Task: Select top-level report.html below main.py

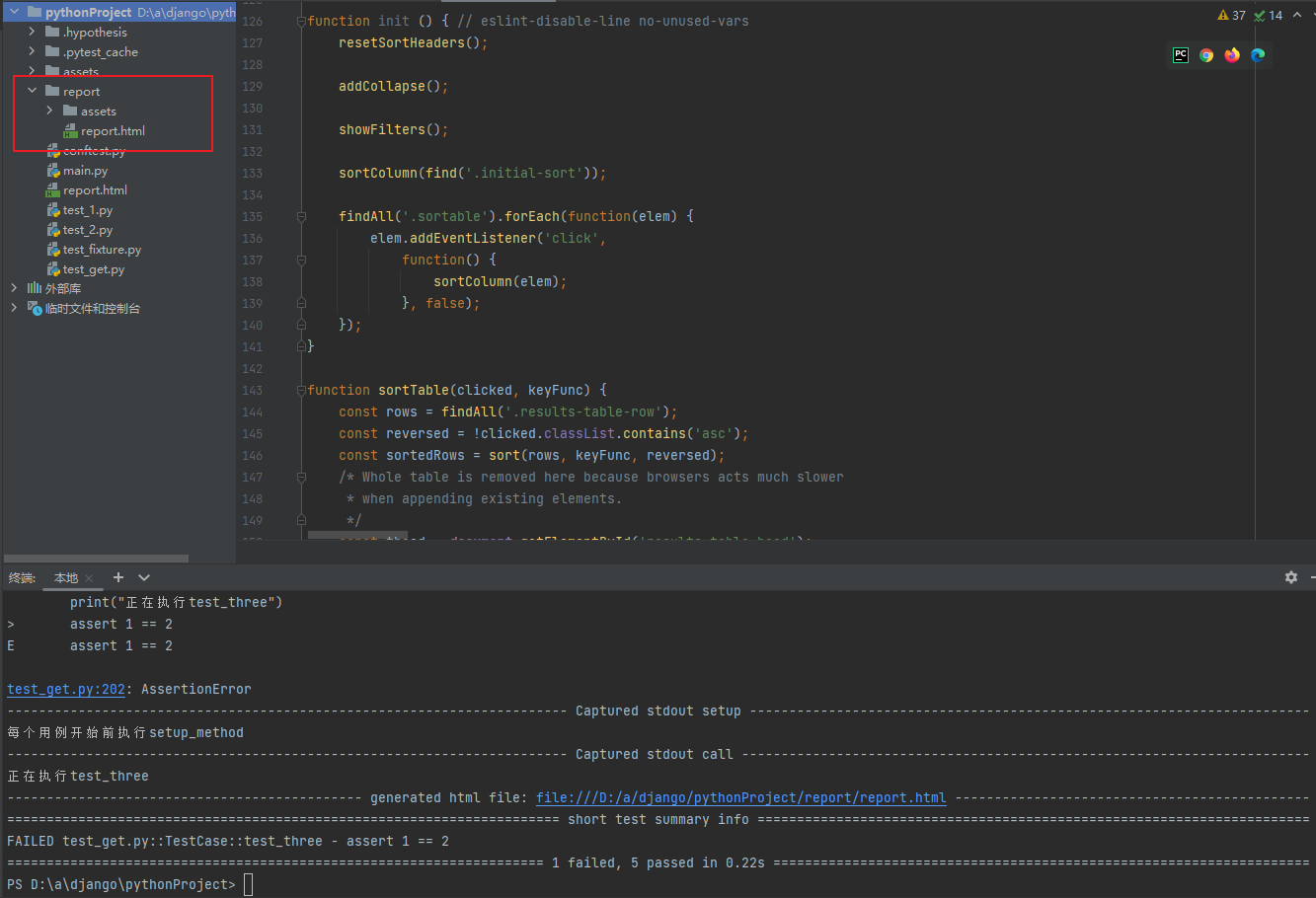Action: (95, 189)
